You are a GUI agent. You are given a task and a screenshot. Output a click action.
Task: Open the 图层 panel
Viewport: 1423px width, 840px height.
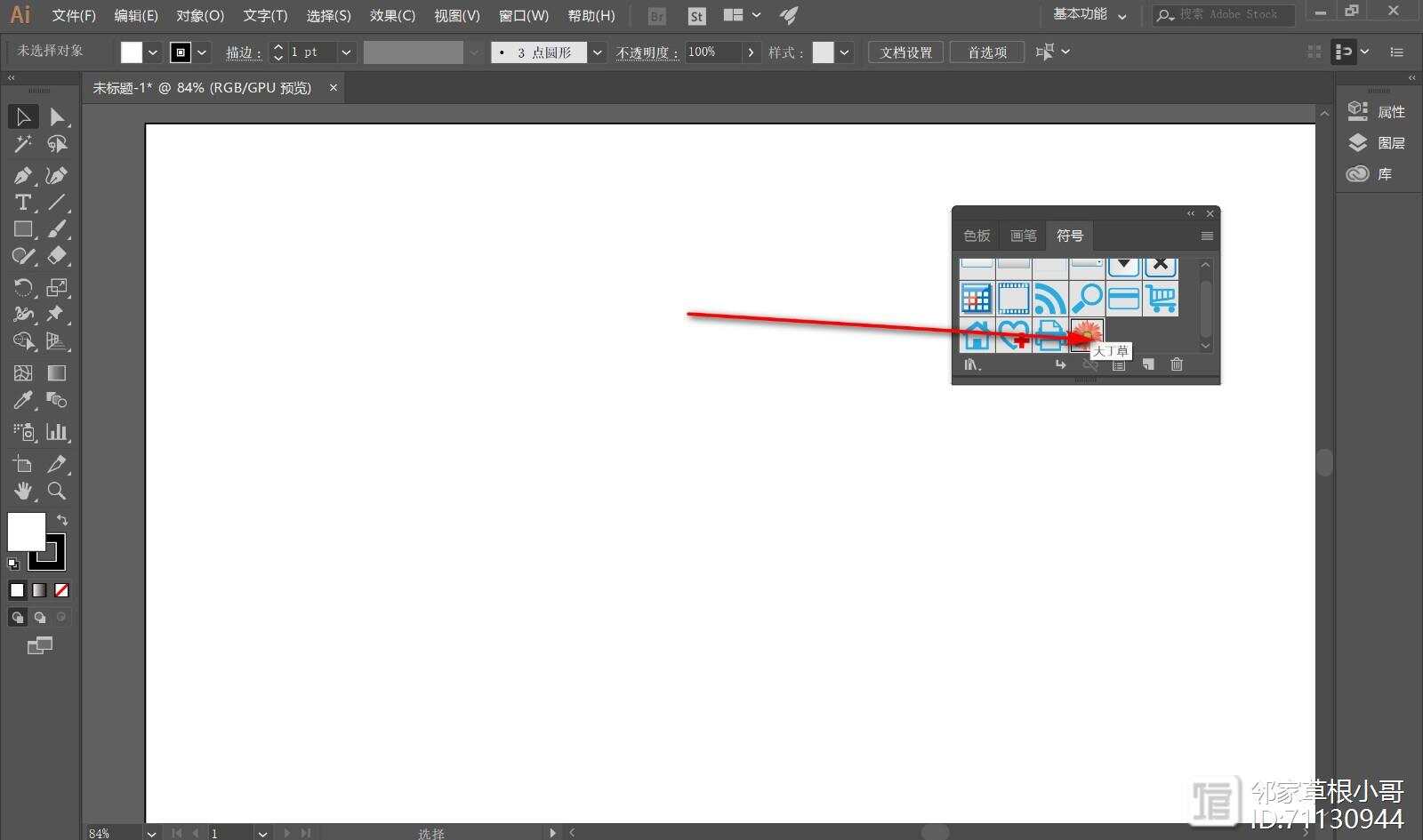1377,142
